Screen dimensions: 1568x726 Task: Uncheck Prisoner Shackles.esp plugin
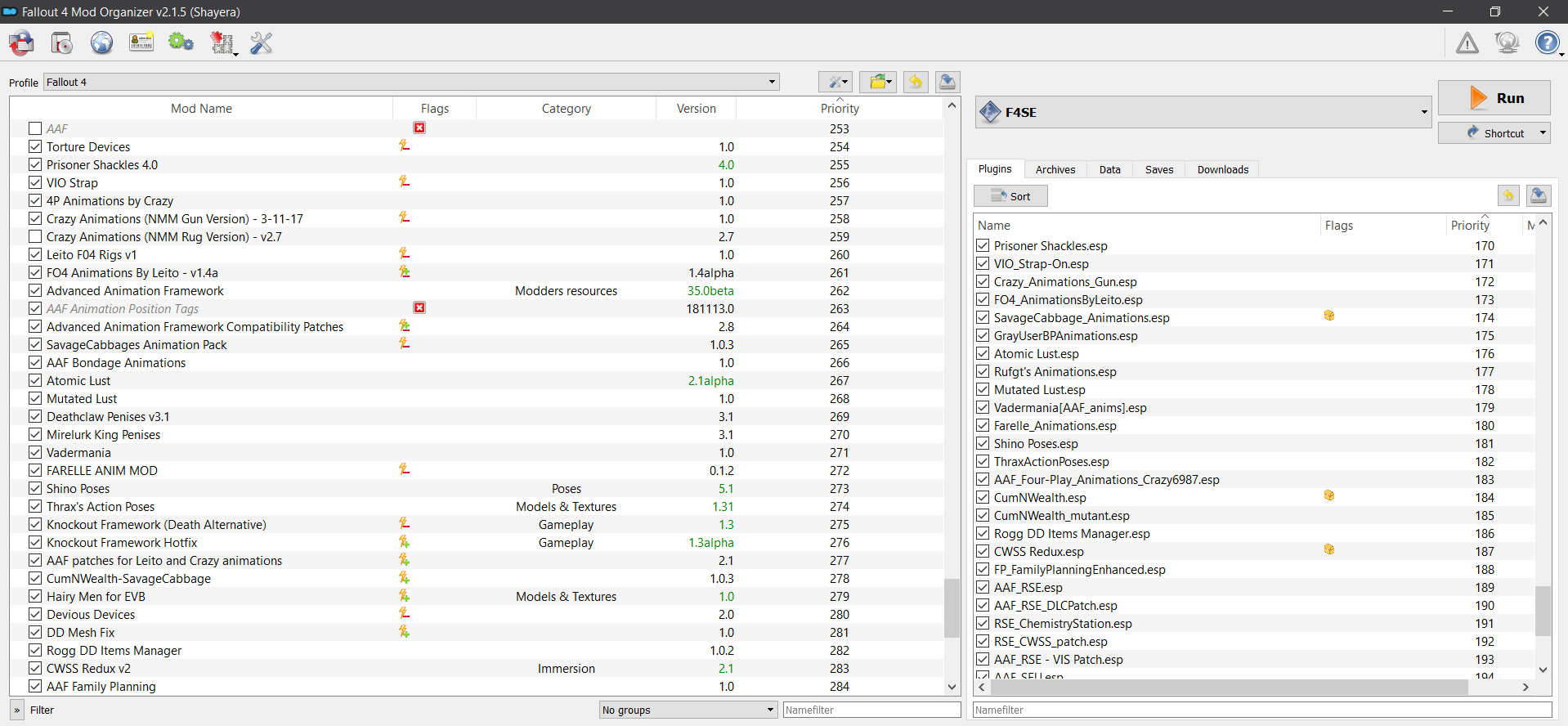pyautogui.click(x=983, y=245)
